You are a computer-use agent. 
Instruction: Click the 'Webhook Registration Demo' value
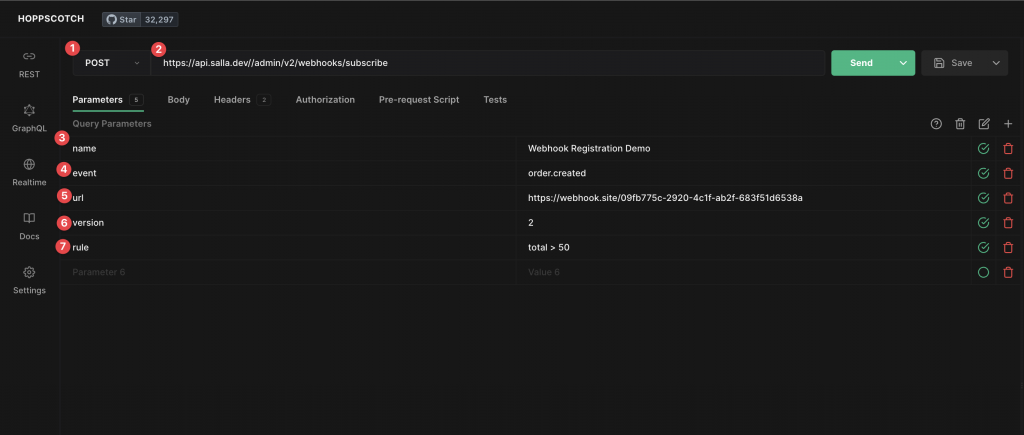coord(744,149)
